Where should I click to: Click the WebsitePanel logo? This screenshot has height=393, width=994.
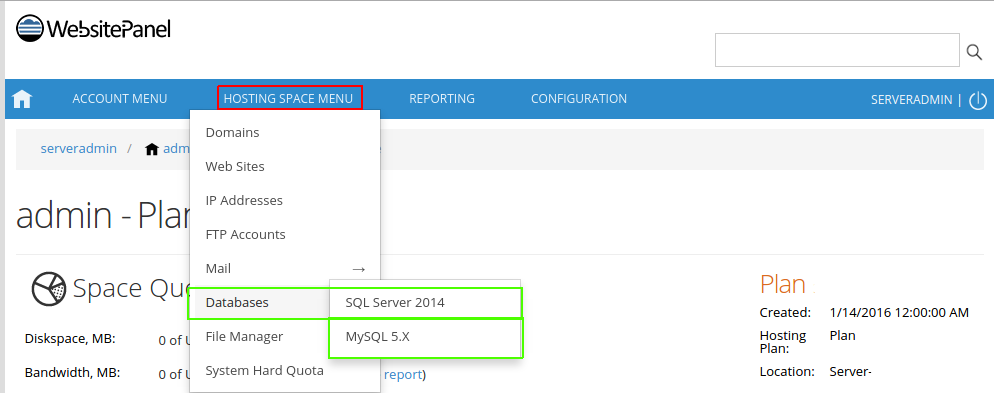(x=93, y=29)
